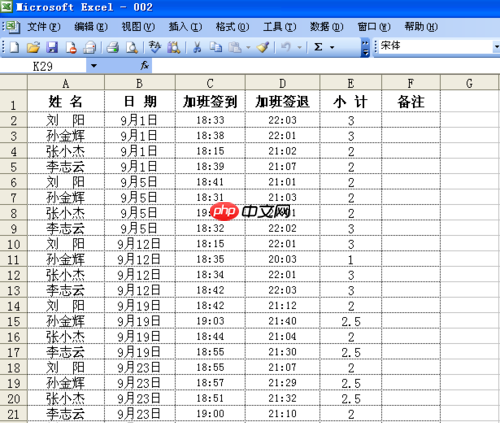Select row 21 header
Viewport: 501px width, 423px height.
13,414
